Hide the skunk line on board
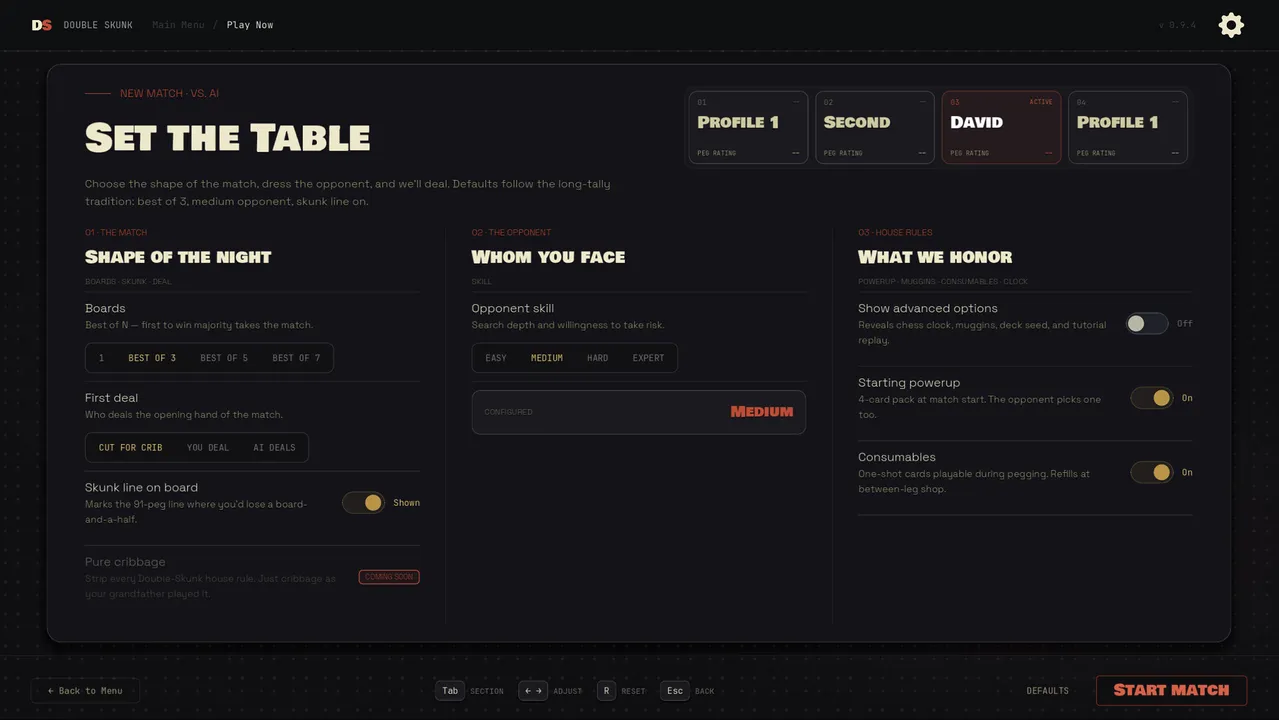Image resolution: width=1279 pixels, height=720 pixels. [x=363, y=503]
